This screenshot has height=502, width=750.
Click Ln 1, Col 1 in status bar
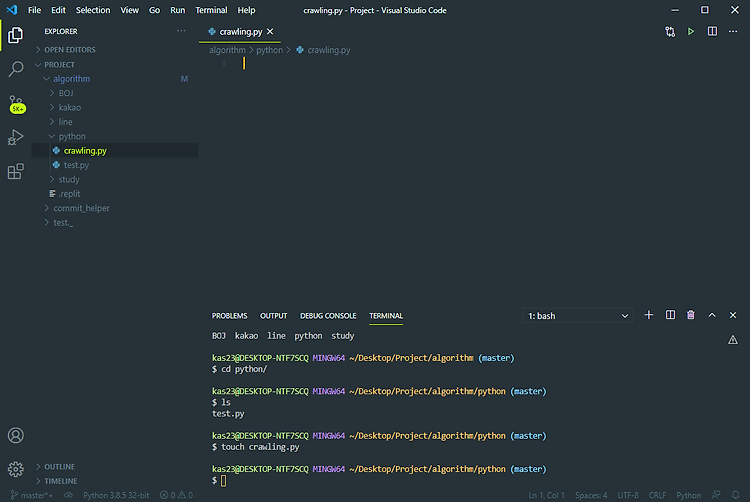[x=547, y=495]
